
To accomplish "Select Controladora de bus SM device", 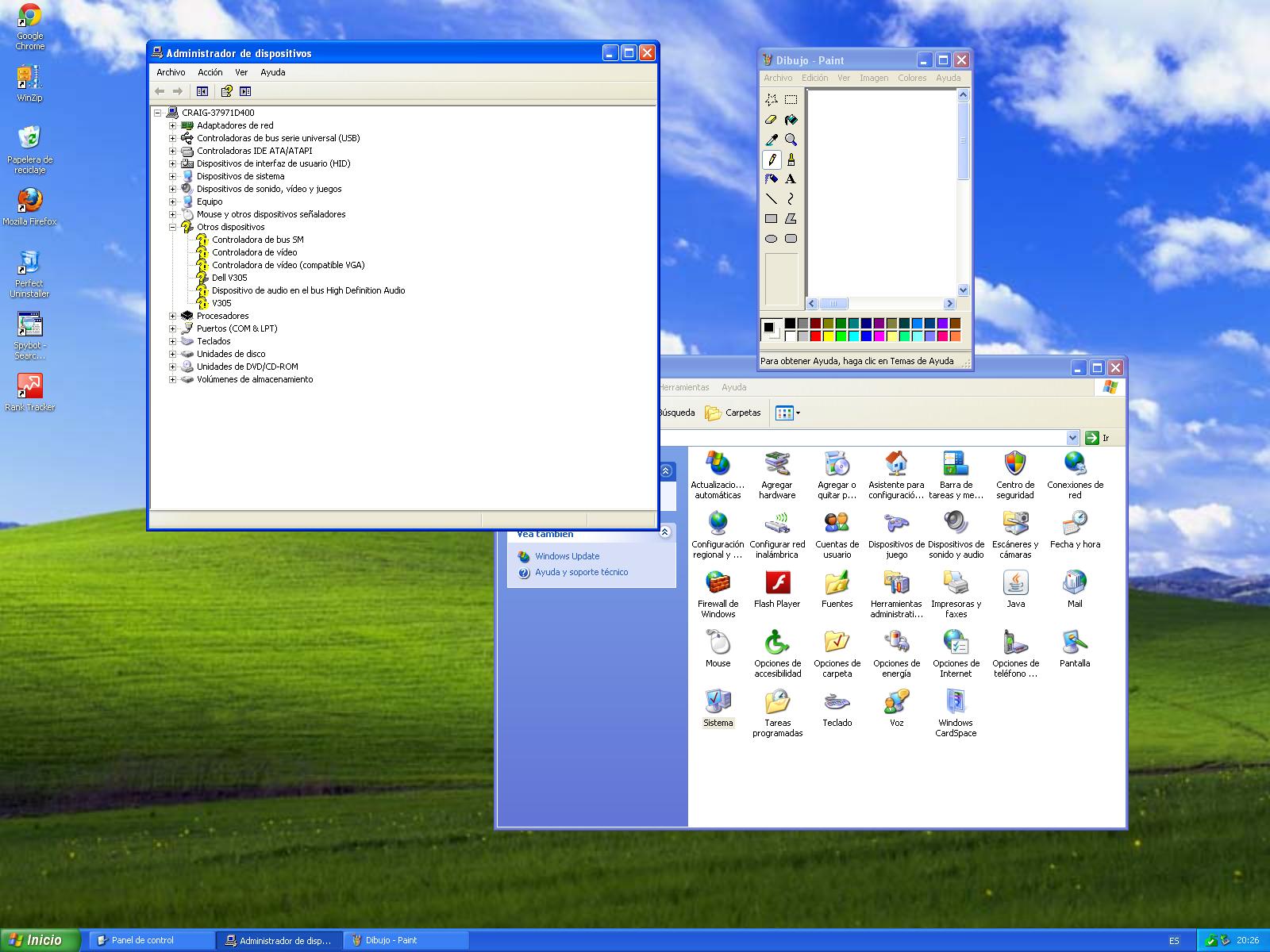I will 258,240.
